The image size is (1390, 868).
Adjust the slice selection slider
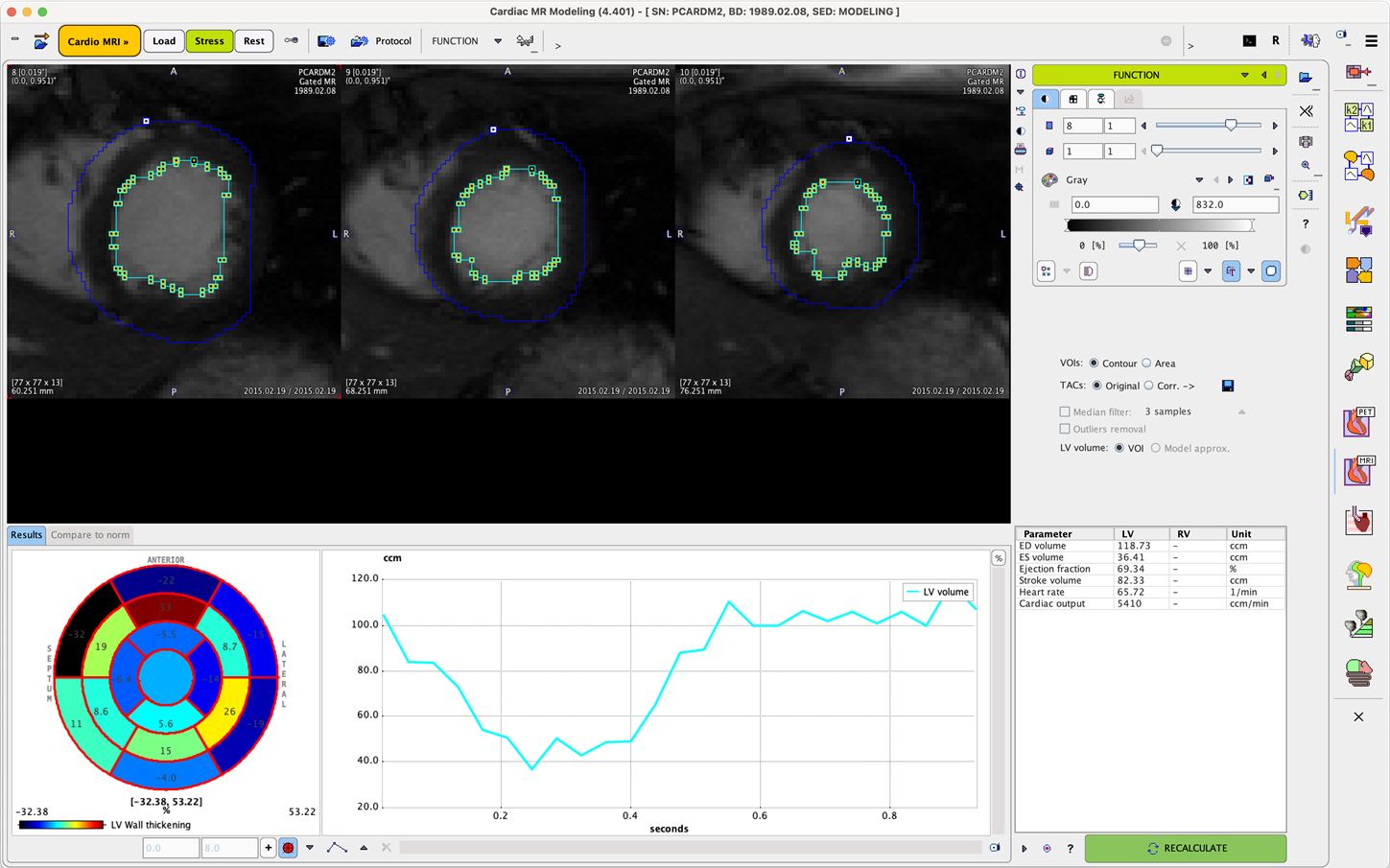click(x=1209, y=125)
